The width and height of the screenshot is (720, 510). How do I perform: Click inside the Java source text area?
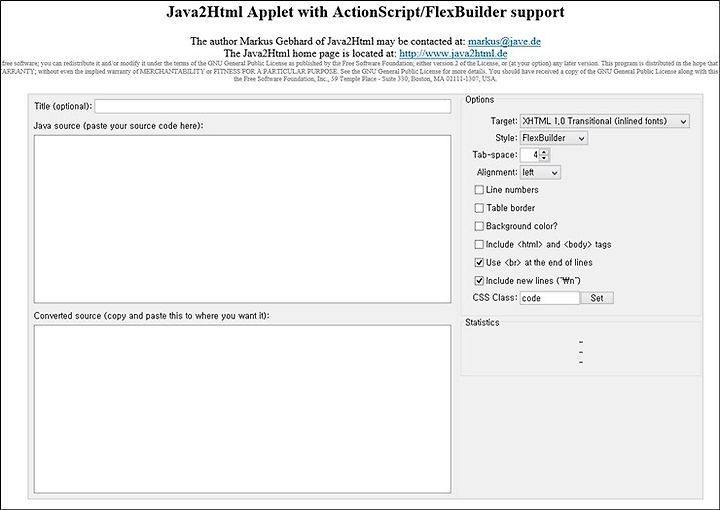coord(242,219)
